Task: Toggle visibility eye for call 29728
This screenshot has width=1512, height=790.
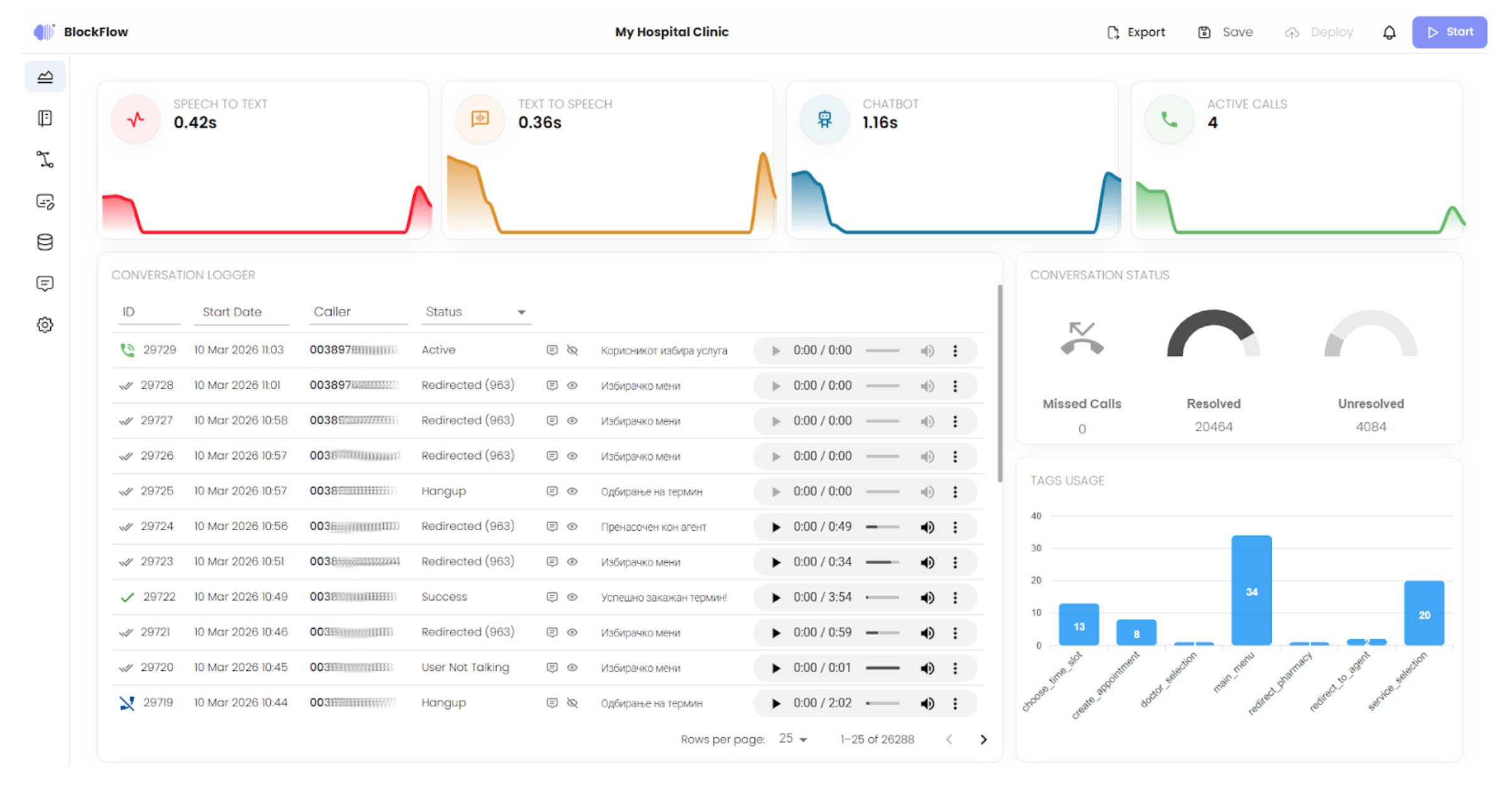Action: click(x=572, y=385)
